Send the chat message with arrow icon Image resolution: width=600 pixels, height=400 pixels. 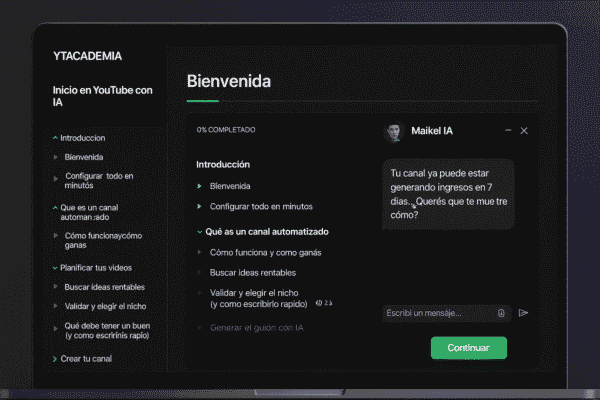[523, 313]
